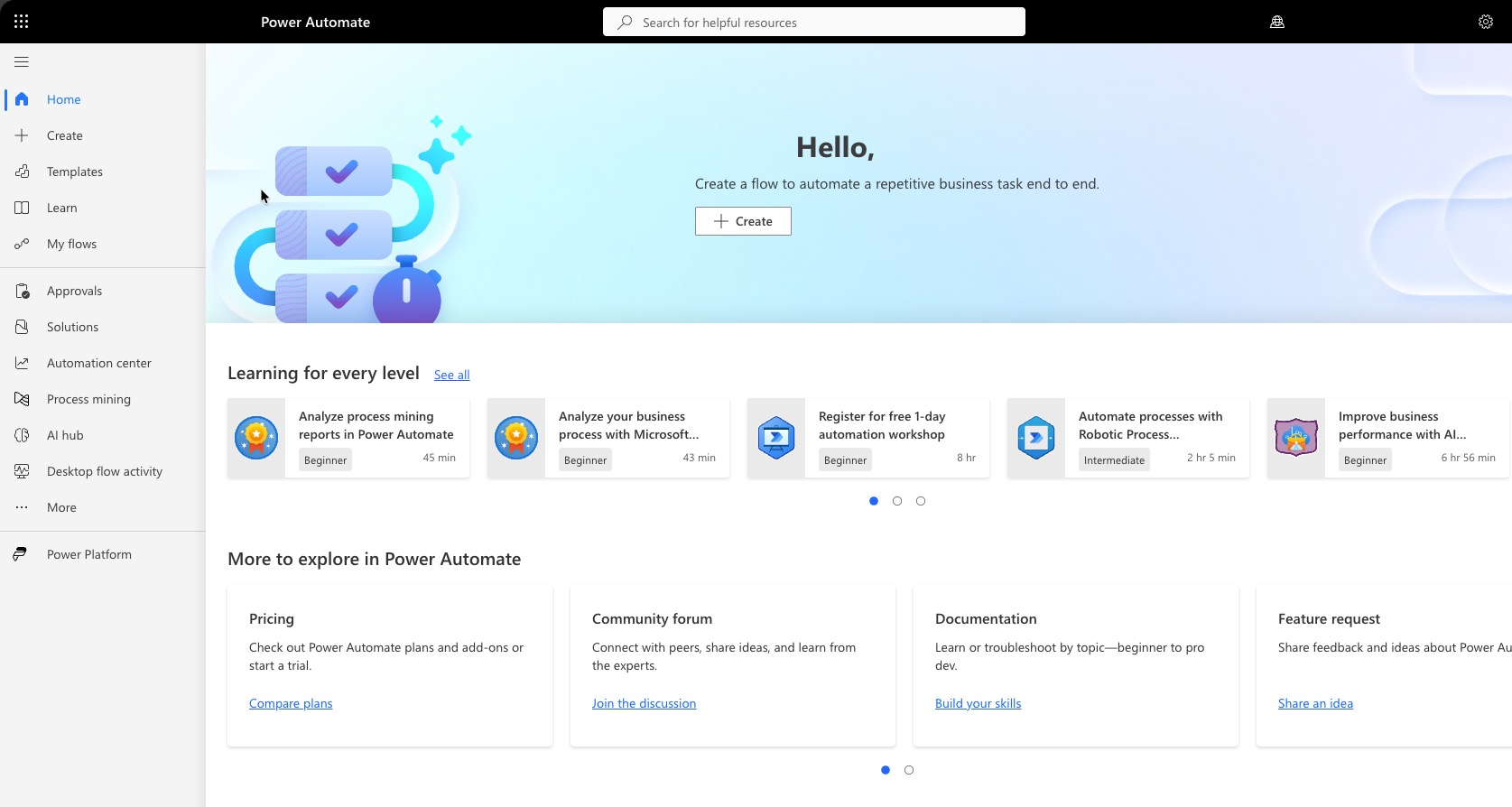The width and height of the screenshot is (1512, 807).
Task: Open Analyze process mining reports card title
Action: click(x=376, y=425)
